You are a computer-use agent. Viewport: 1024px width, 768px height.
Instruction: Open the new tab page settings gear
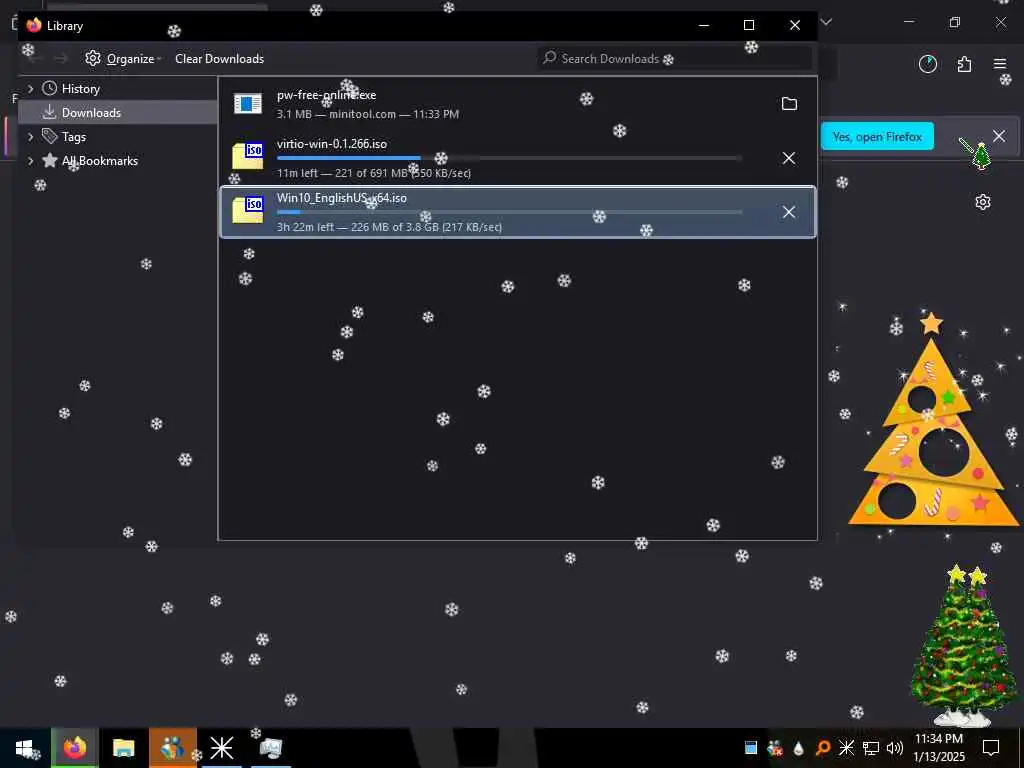(983, 202)
